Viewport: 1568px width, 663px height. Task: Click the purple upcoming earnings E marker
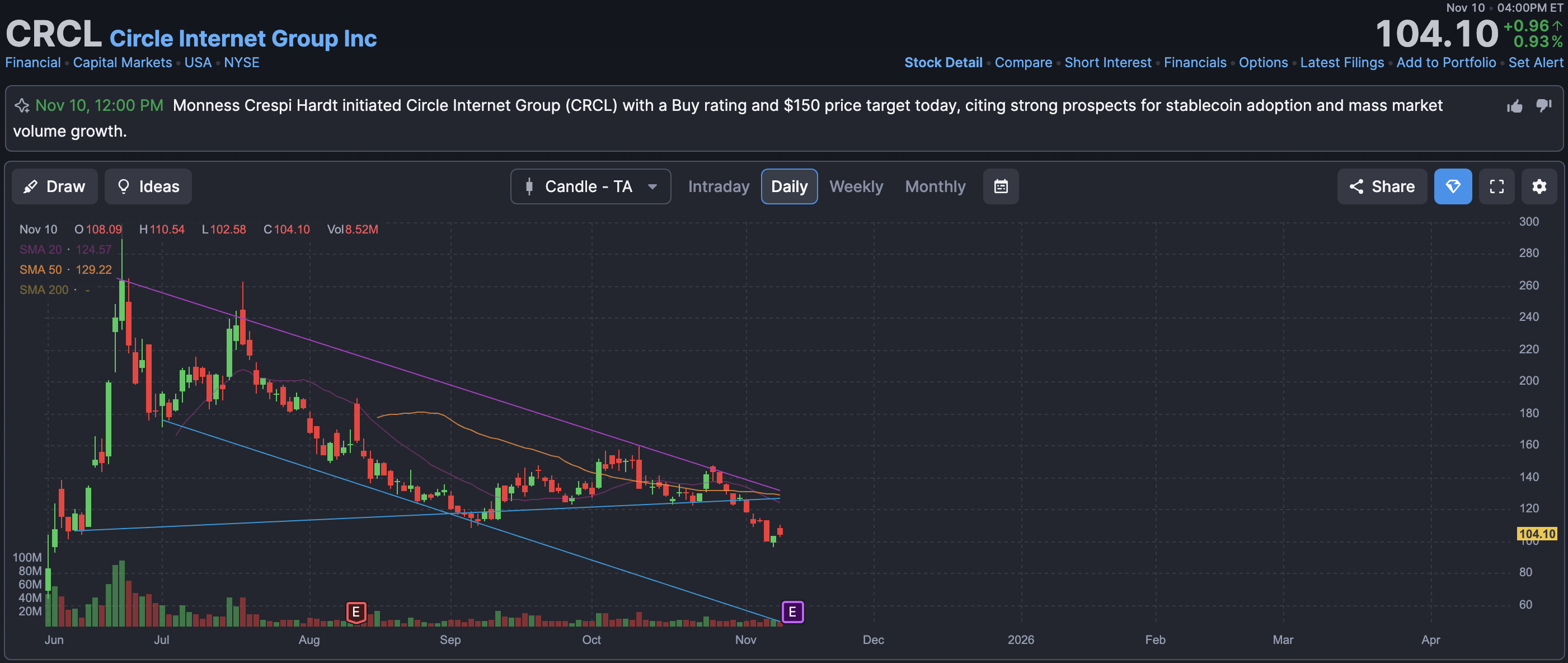792,612
